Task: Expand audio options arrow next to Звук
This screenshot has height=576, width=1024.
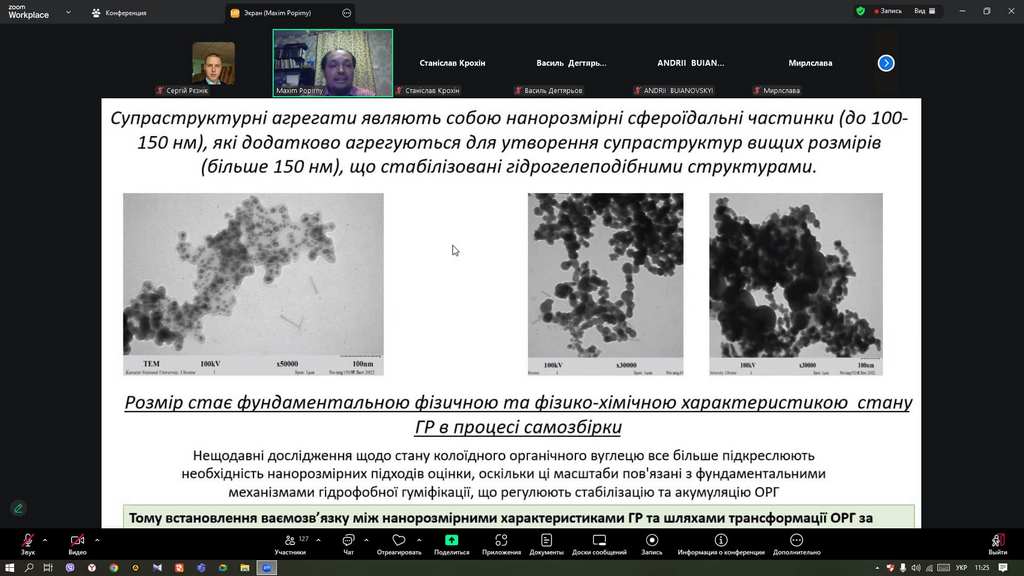Action: (45, 540)
